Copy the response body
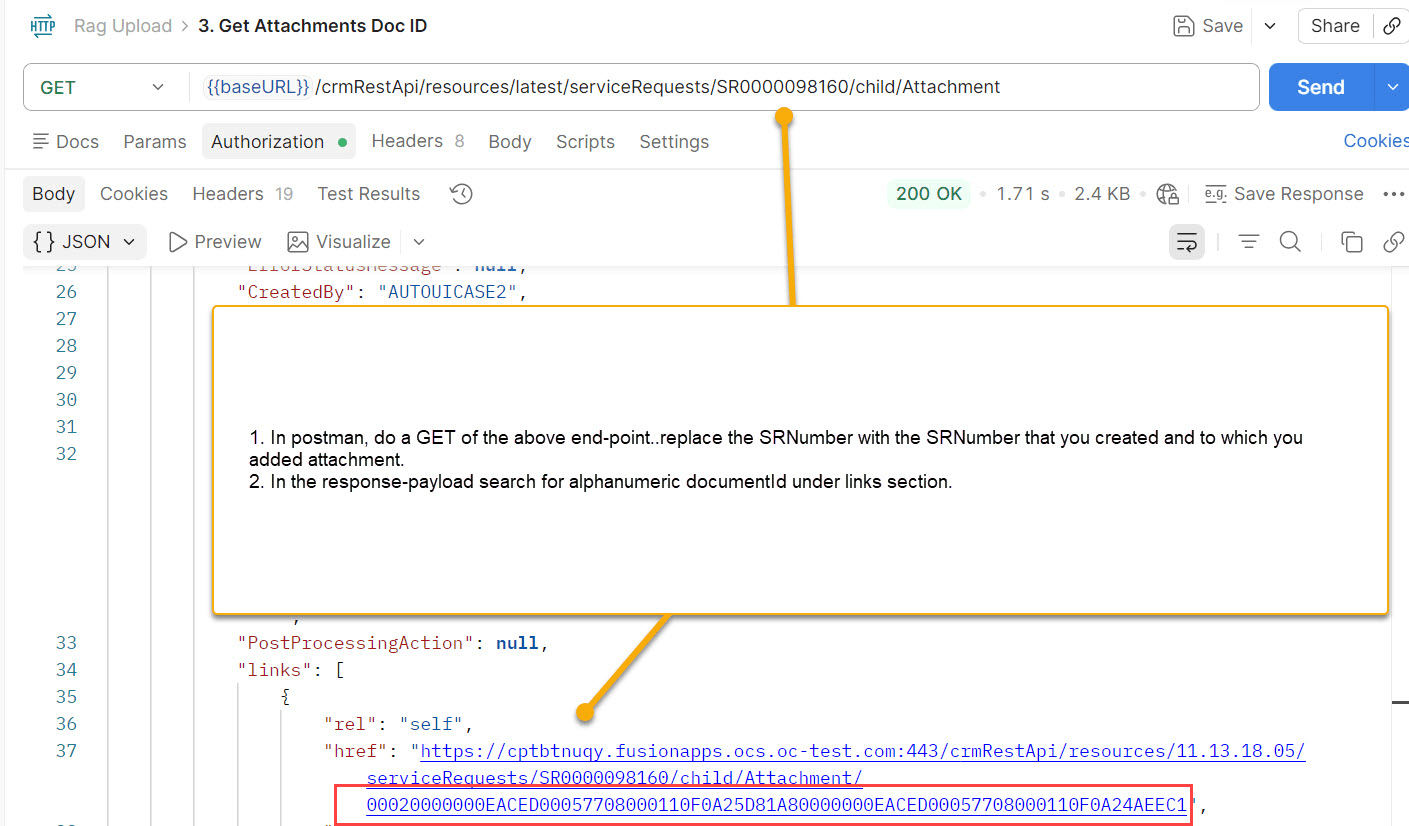 pos(1351,241)
